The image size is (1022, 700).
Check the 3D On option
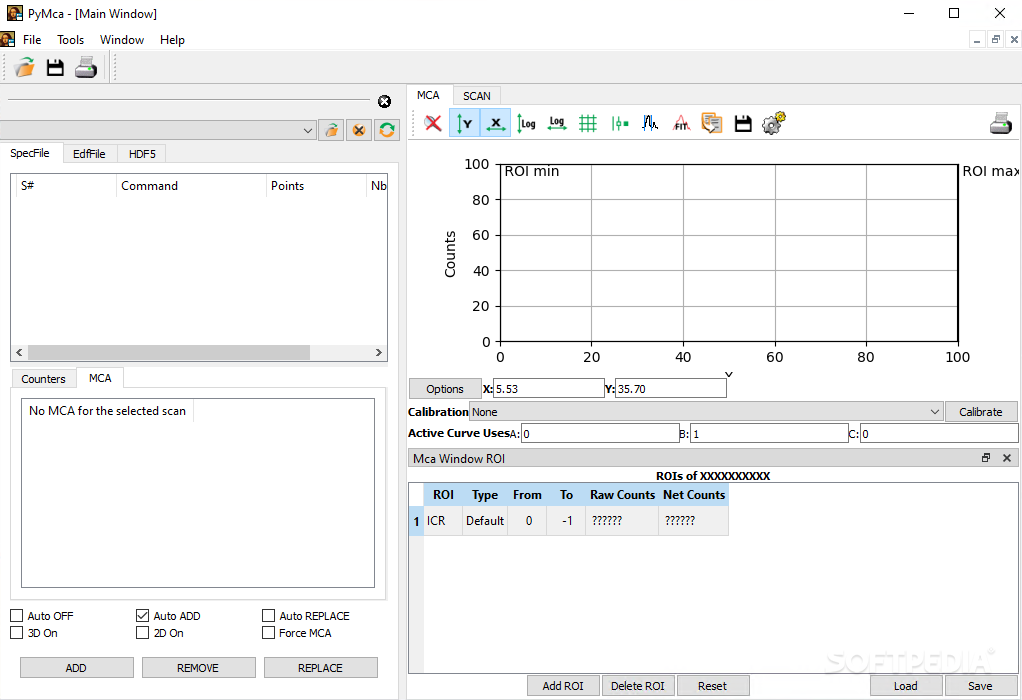(x=17, y=632)
